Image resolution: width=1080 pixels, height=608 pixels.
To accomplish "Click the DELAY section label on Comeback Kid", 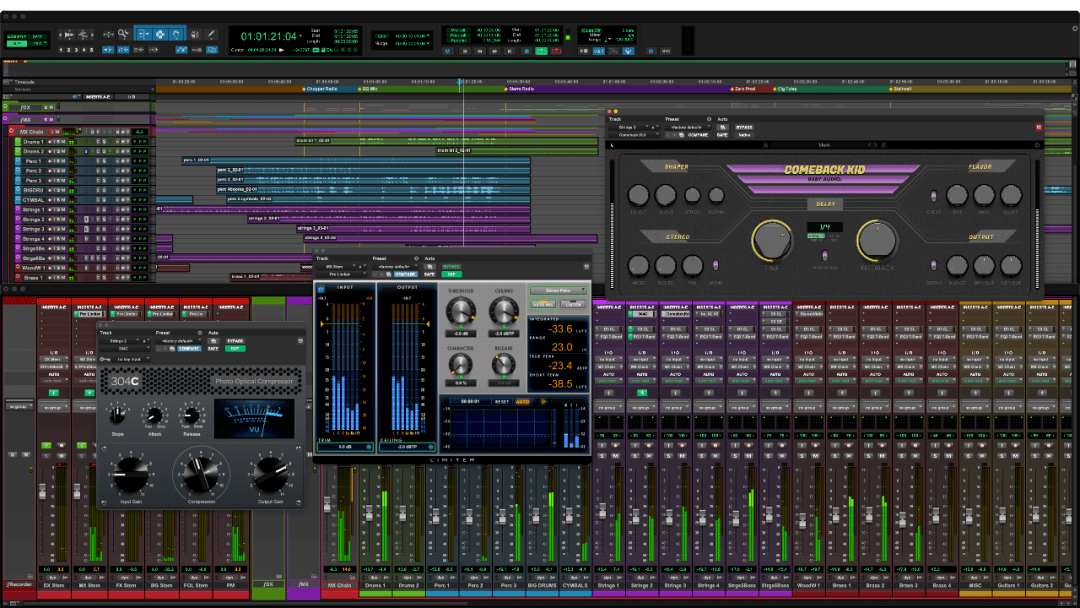I will coord(825,204).
